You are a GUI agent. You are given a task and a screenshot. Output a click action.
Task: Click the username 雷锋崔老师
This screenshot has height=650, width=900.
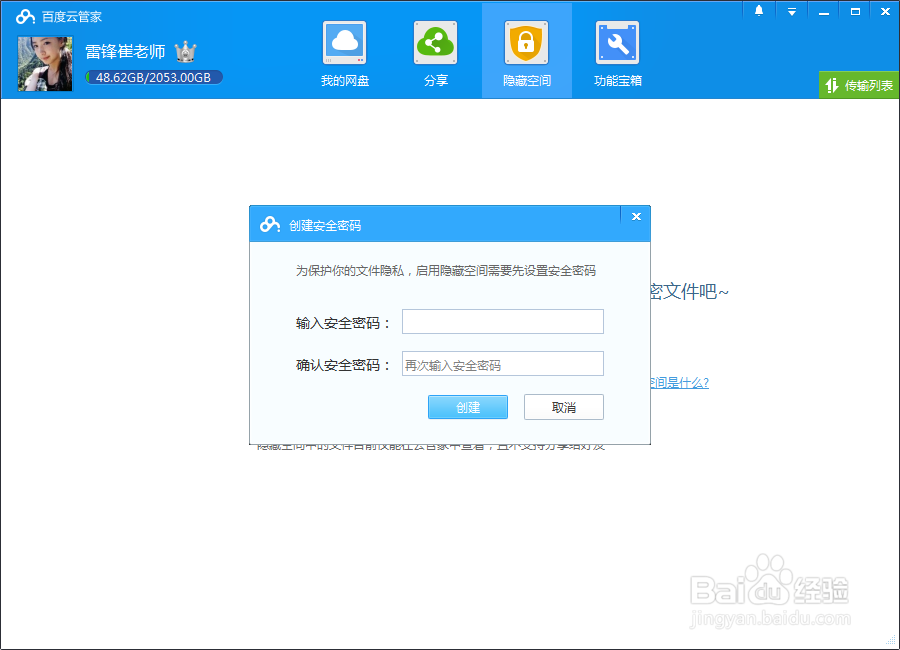(x=125, y=52)
